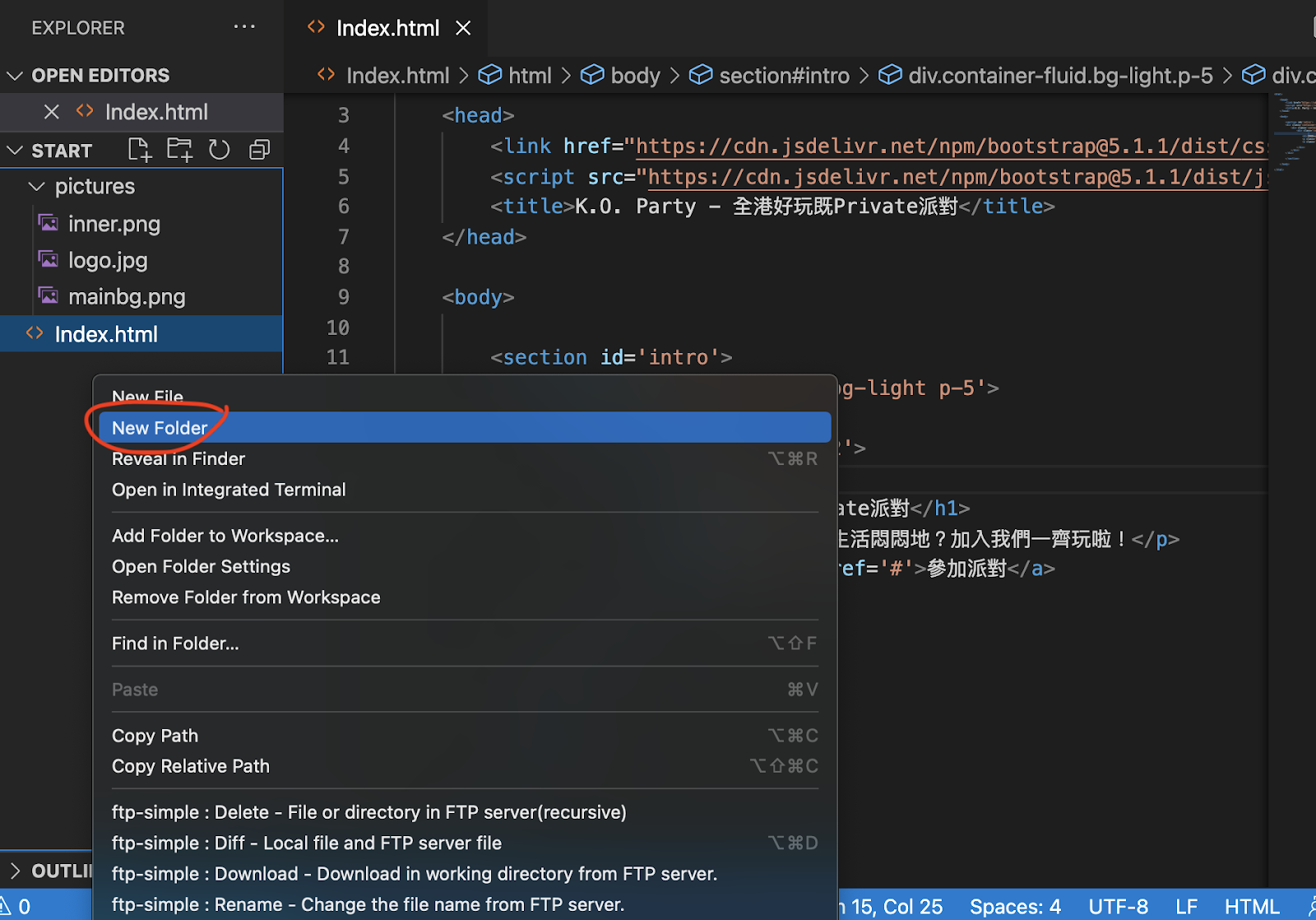Select ftp-simple Download menu entry
The width and height of the screenshot is (1316, 920).
(465, 874)
